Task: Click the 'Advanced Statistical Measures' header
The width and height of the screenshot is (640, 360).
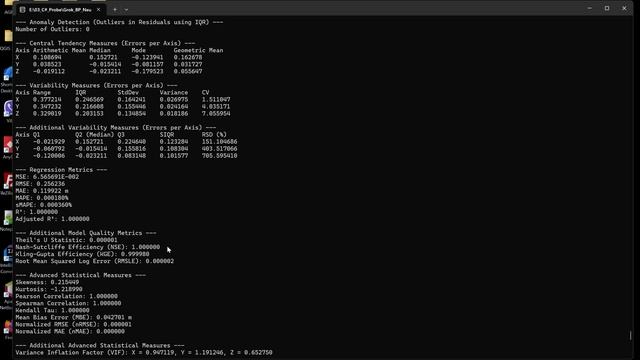Action: coord(80,275)
